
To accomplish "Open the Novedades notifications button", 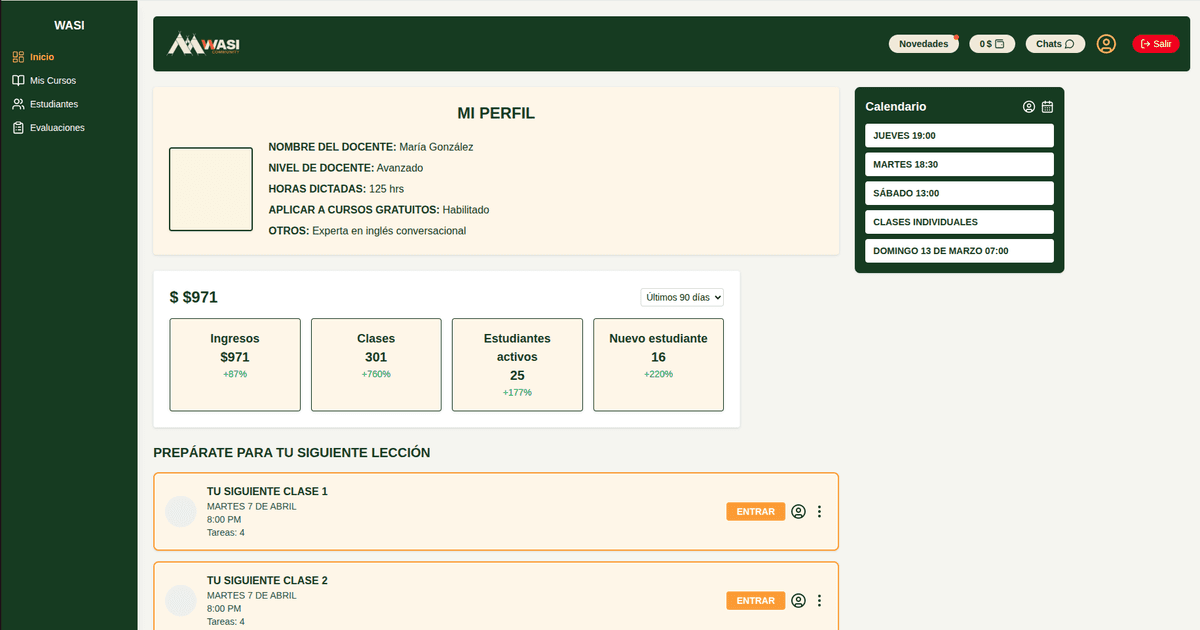I will click(x=923, y=43).
